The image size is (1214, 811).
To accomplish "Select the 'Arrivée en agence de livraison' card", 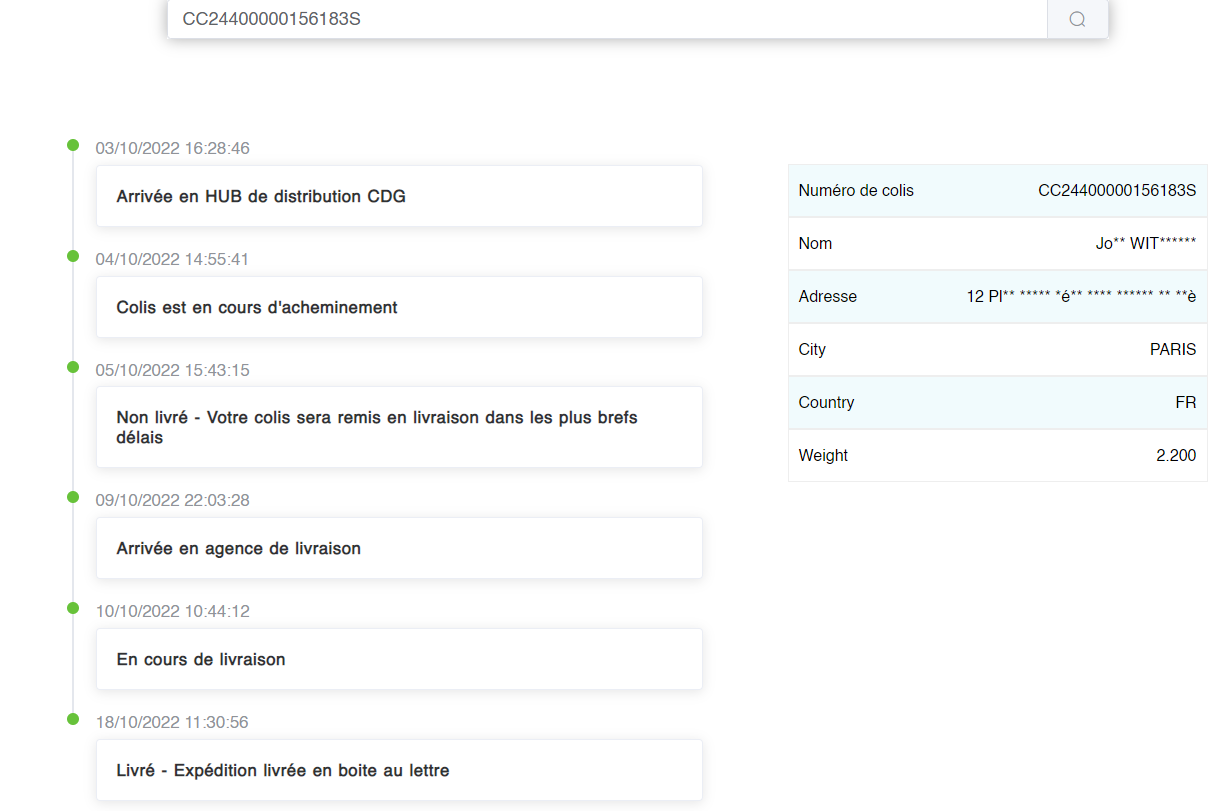I will [399, 548].
